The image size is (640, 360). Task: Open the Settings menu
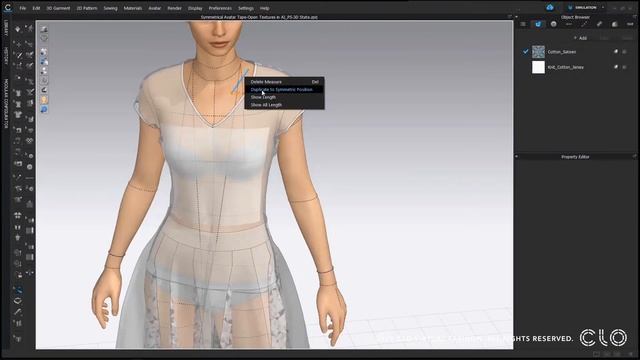point(246,8)
